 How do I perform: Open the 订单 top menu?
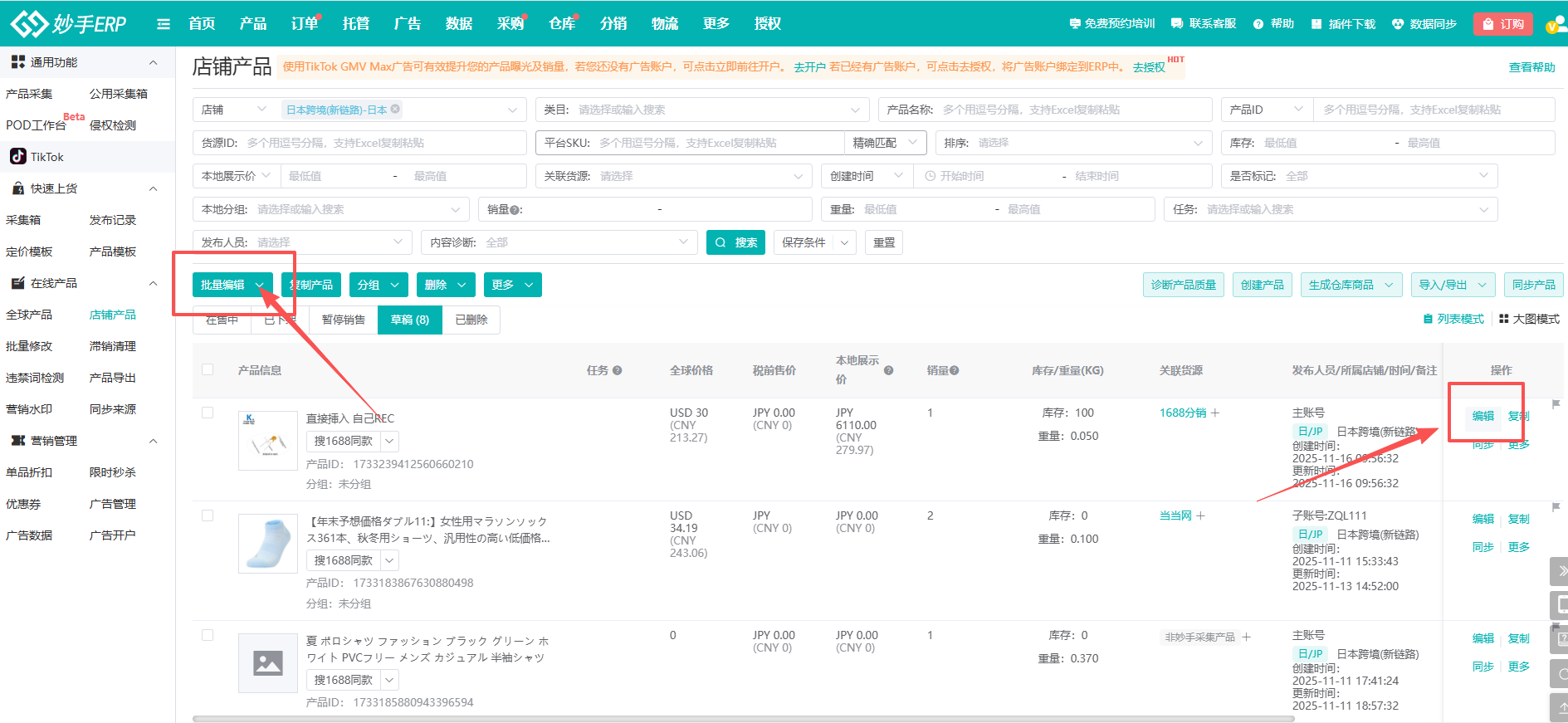tap(304, 24)
